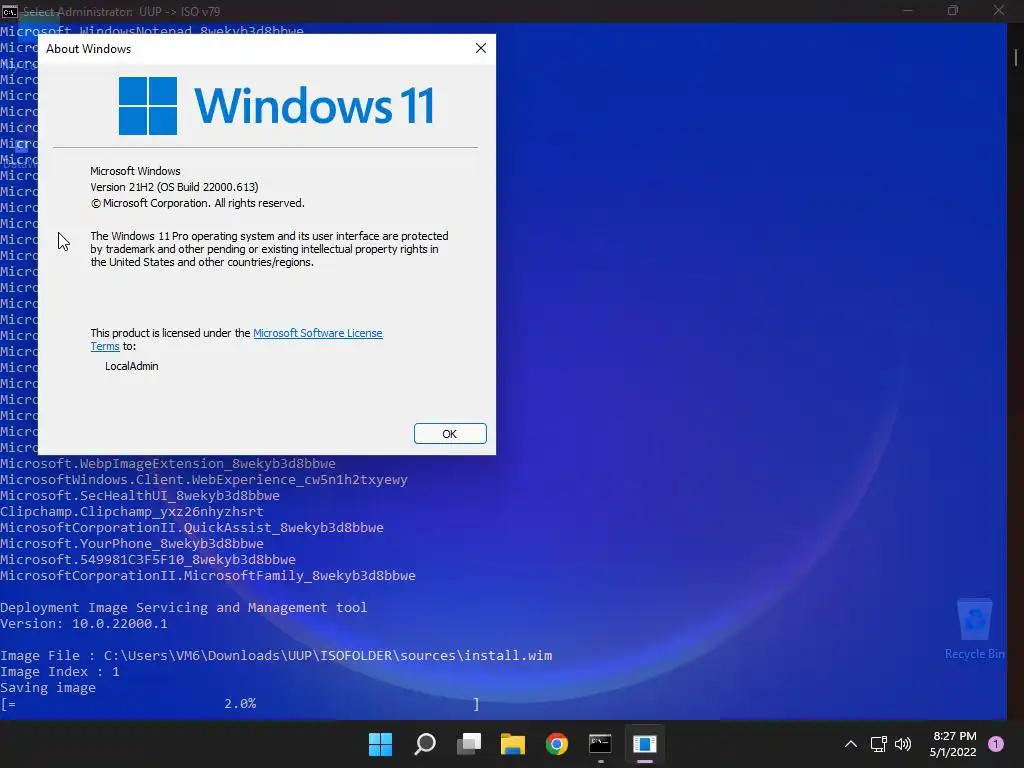Click 'LocalAdmin' licensee name

coord(131,366)
